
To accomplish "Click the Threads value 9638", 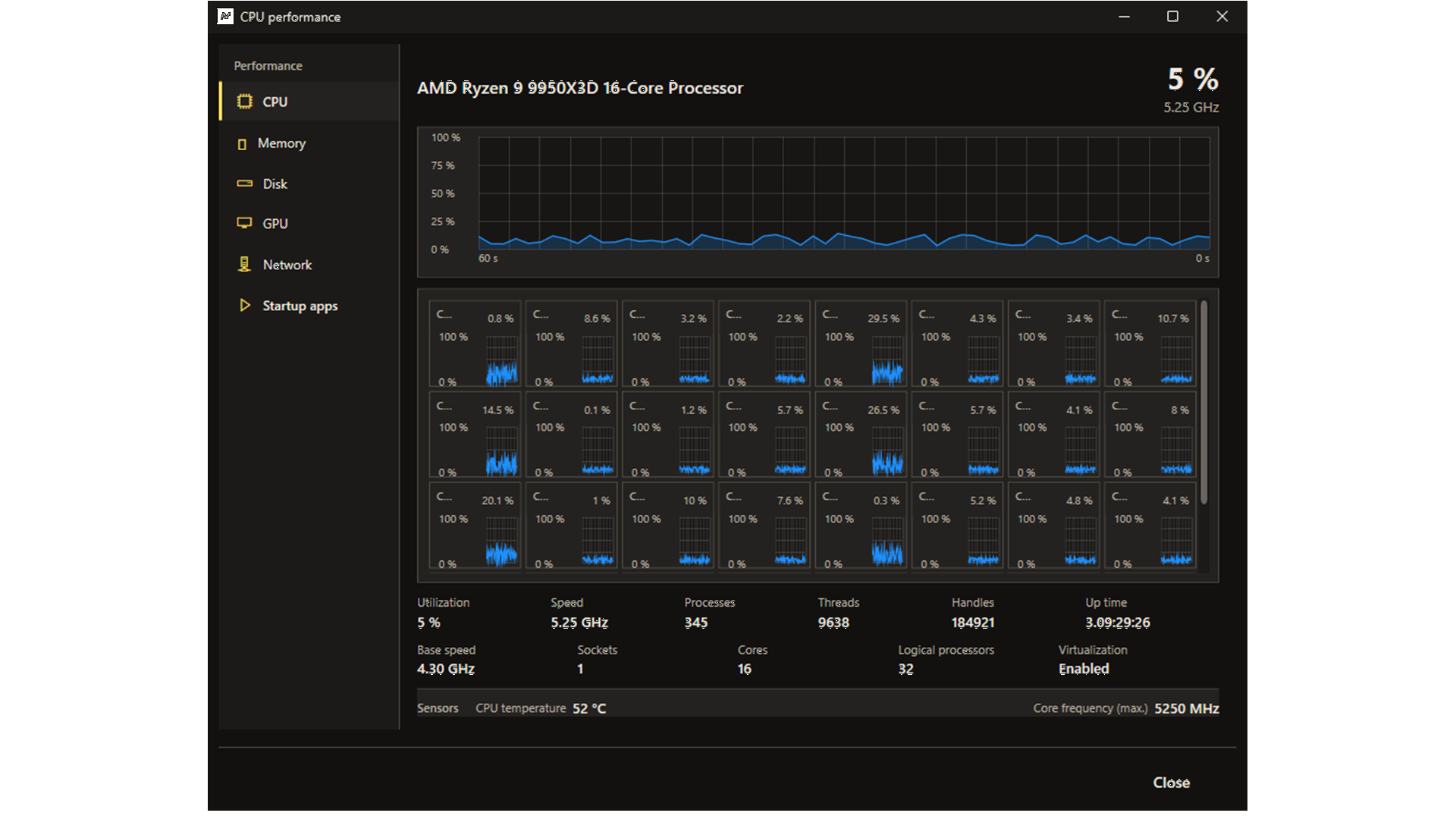I will click(x=833, y=623).
